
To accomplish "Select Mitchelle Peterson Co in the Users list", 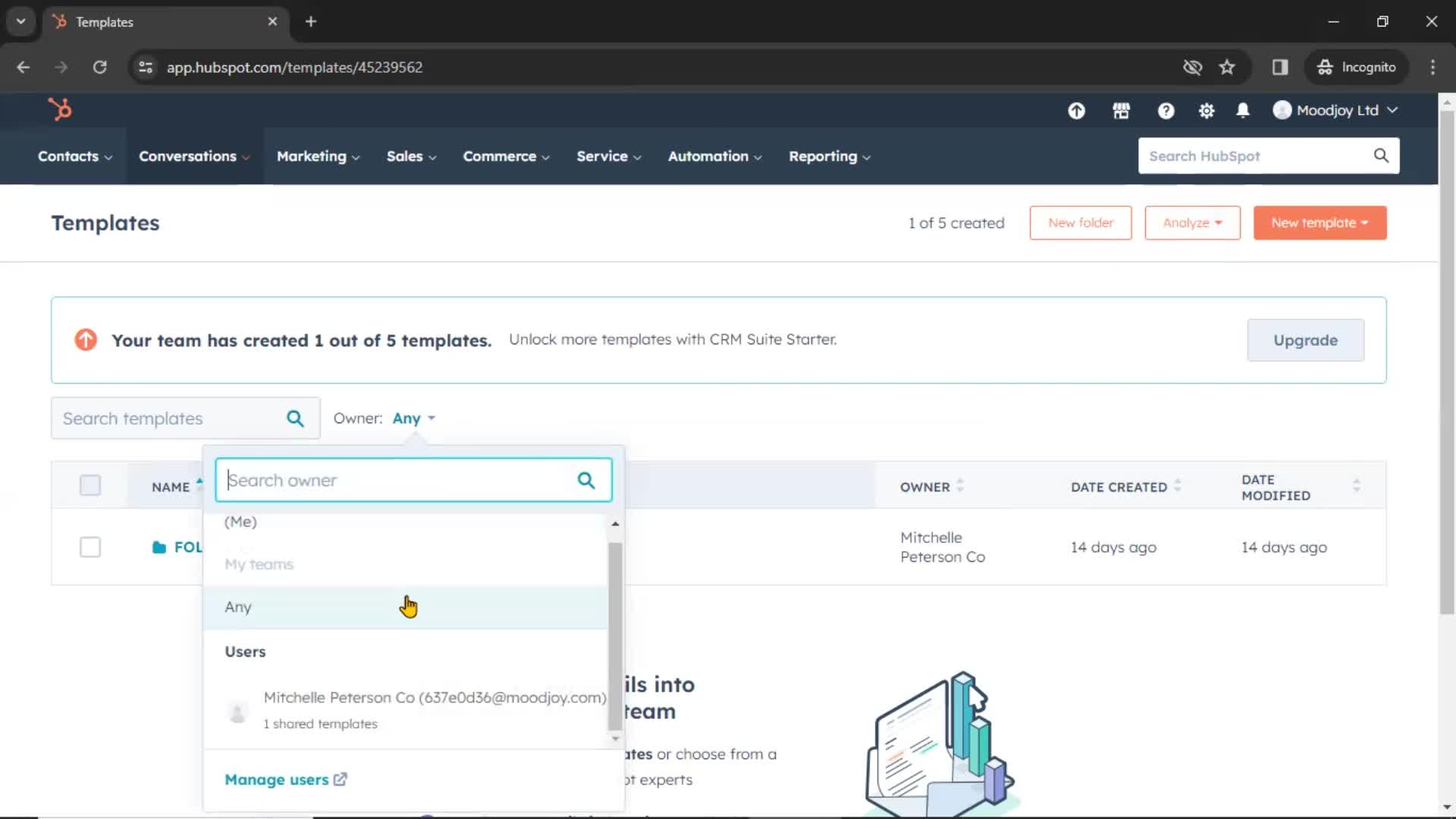I will [x=405, y=710].
